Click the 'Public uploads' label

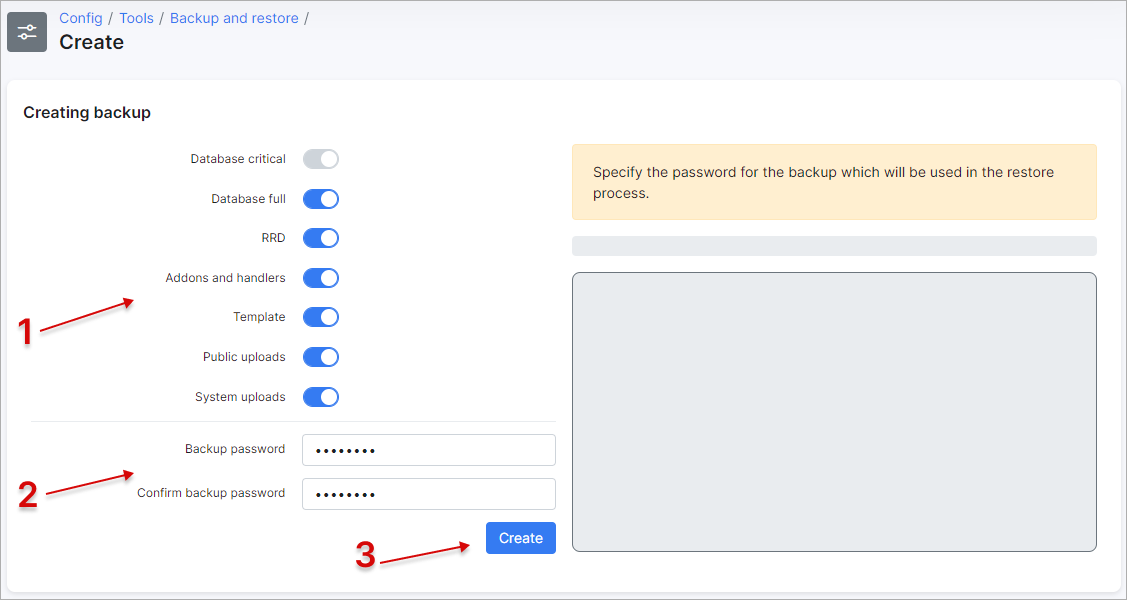(244, 357)
